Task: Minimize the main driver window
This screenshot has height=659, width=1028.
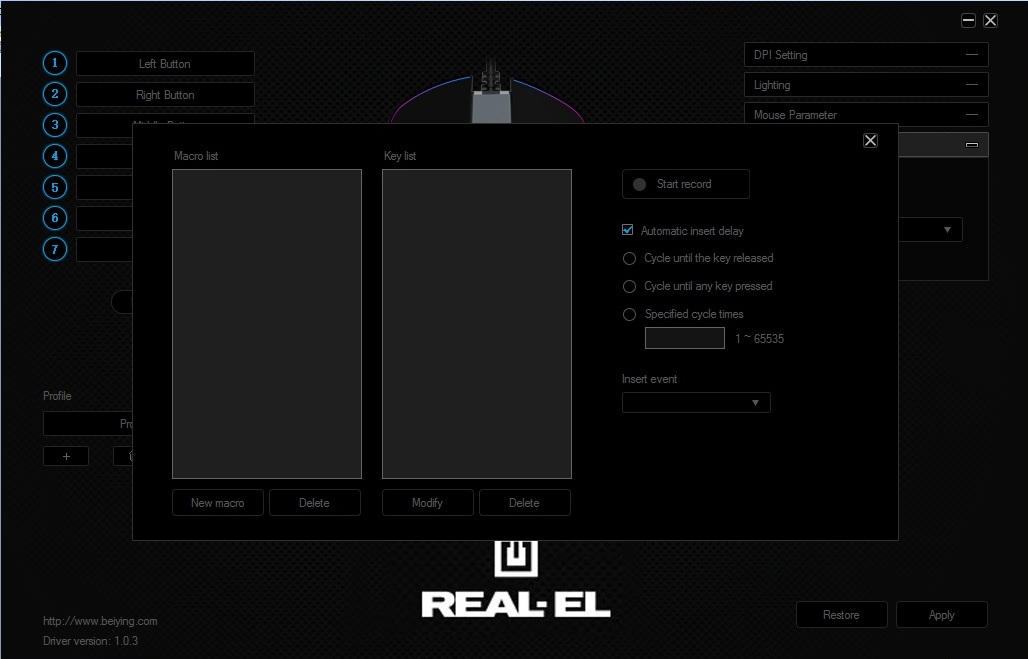Action: click(x=968, y=20)
